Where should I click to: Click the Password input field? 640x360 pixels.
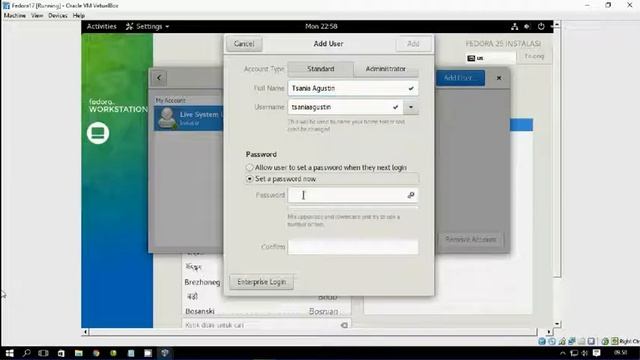click(x=353, y=195)
